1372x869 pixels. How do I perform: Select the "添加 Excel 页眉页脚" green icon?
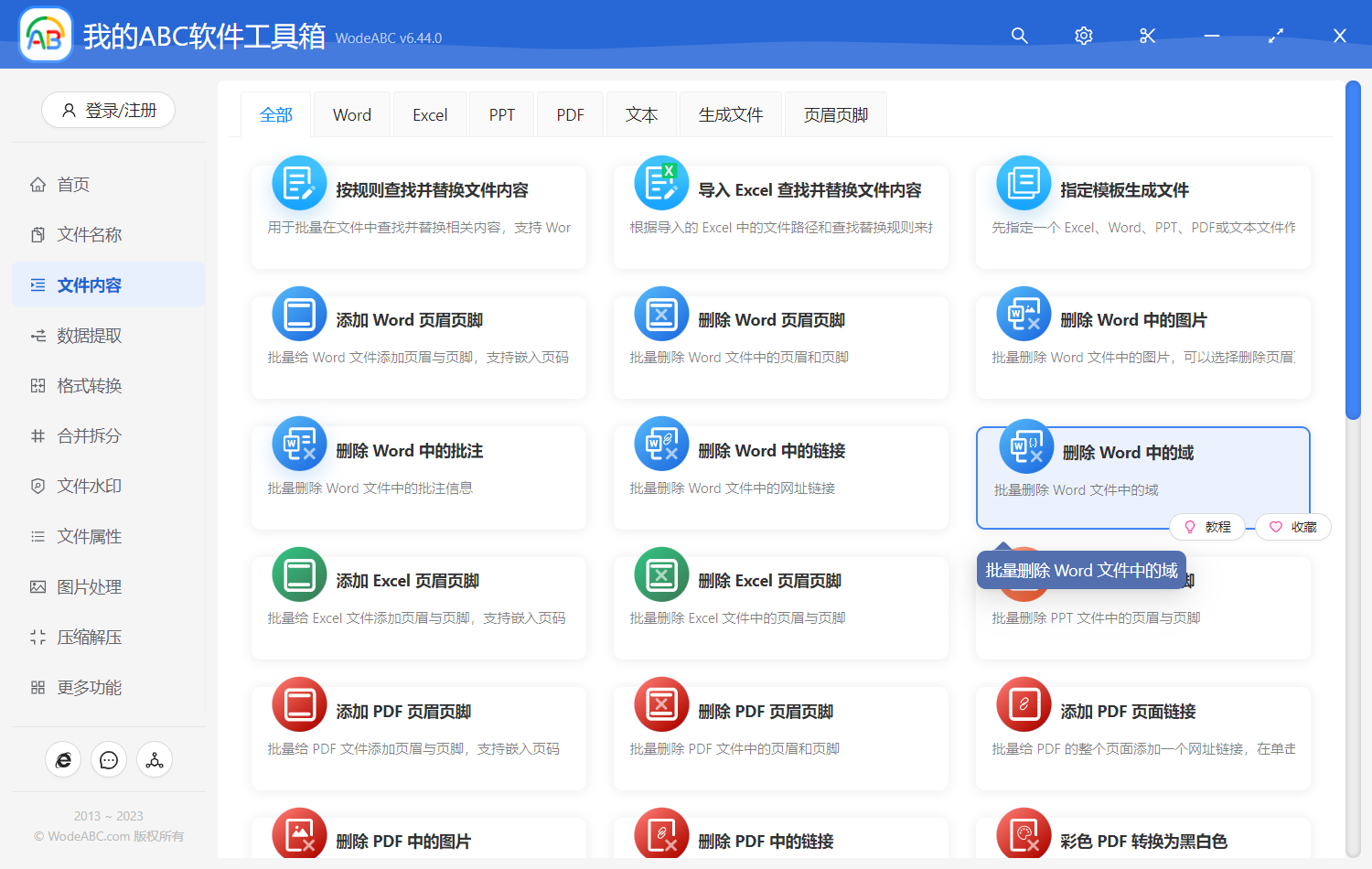point(299,574)
